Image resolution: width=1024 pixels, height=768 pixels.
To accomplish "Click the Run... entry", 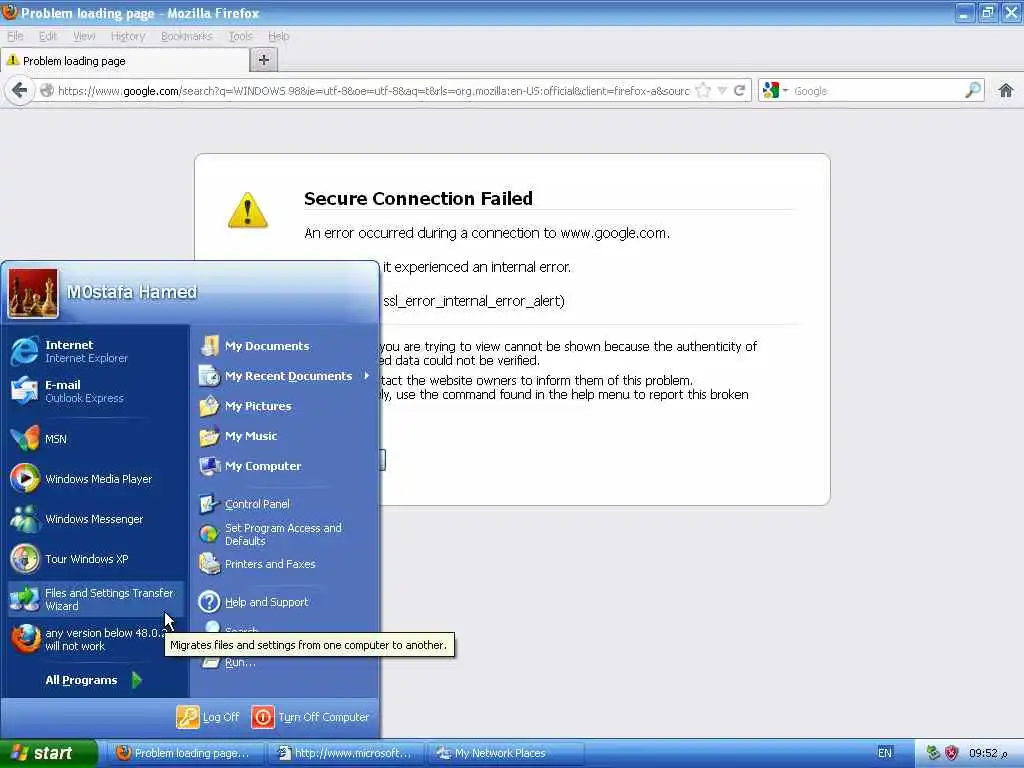I will pyautogui.click(x=240, y=662).
